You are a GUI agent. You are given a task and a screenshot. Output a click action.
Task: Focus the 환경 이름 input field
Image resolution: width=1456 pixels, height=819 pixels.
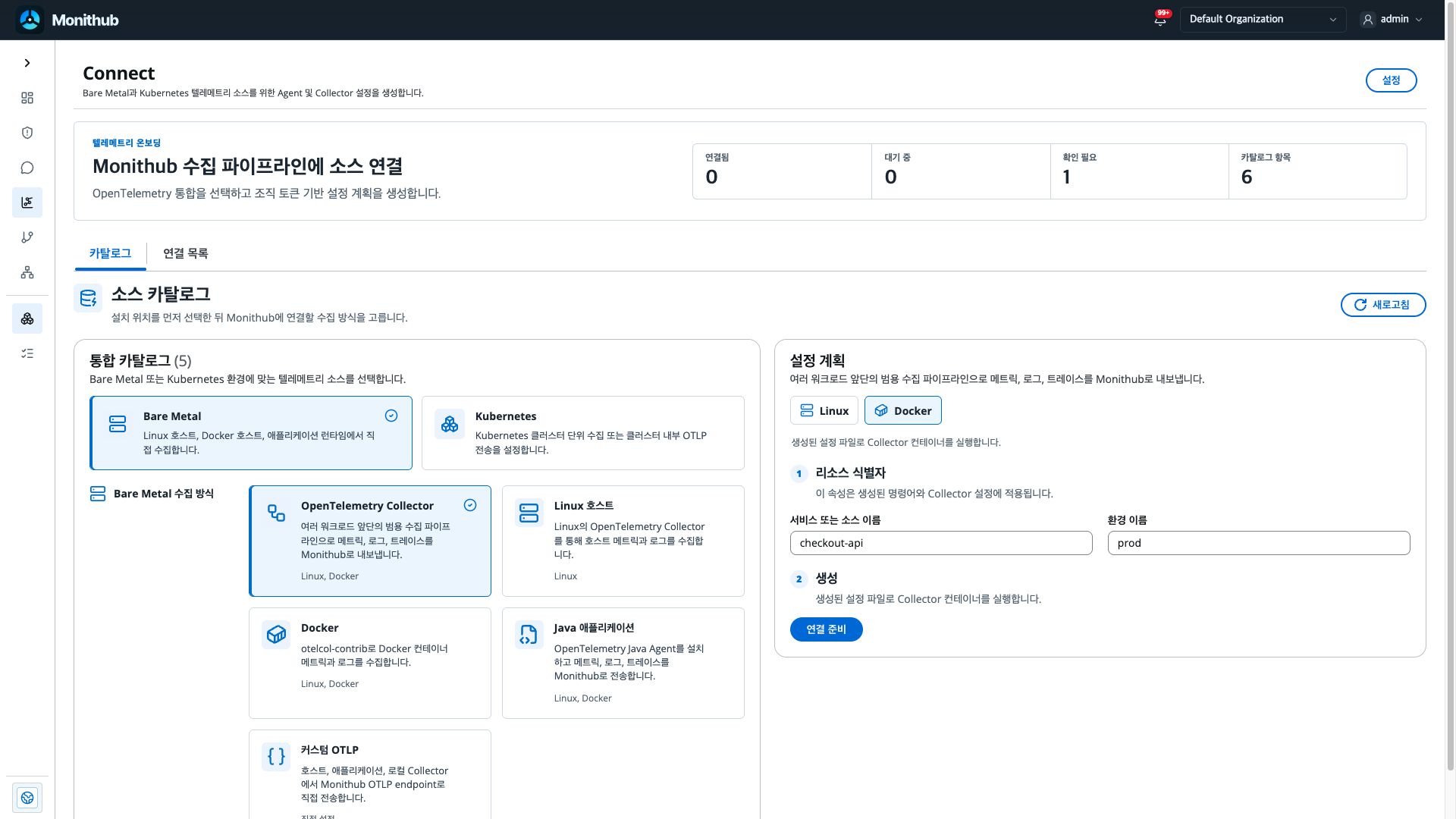click(1259, 543)
